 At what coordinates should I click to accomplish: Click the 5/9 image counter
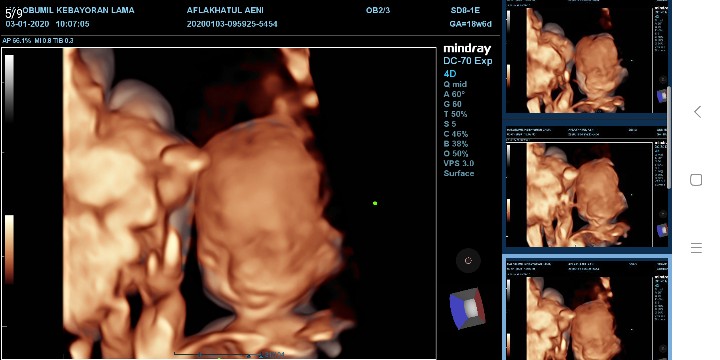[x=14, y=13]
